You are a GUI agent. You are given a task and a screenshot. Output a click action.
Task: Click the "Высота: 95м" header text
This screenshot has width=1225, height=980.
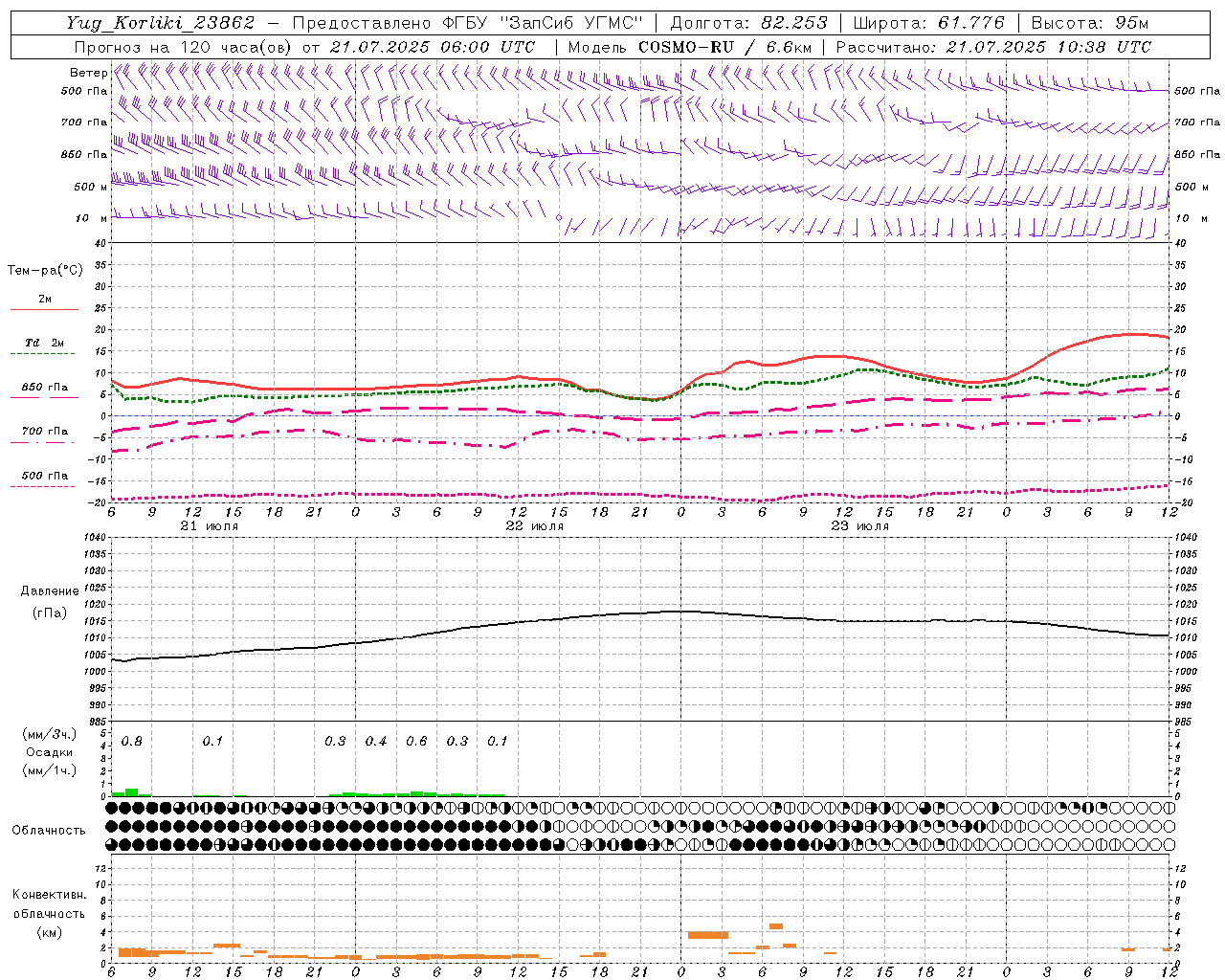(1090, 23)
